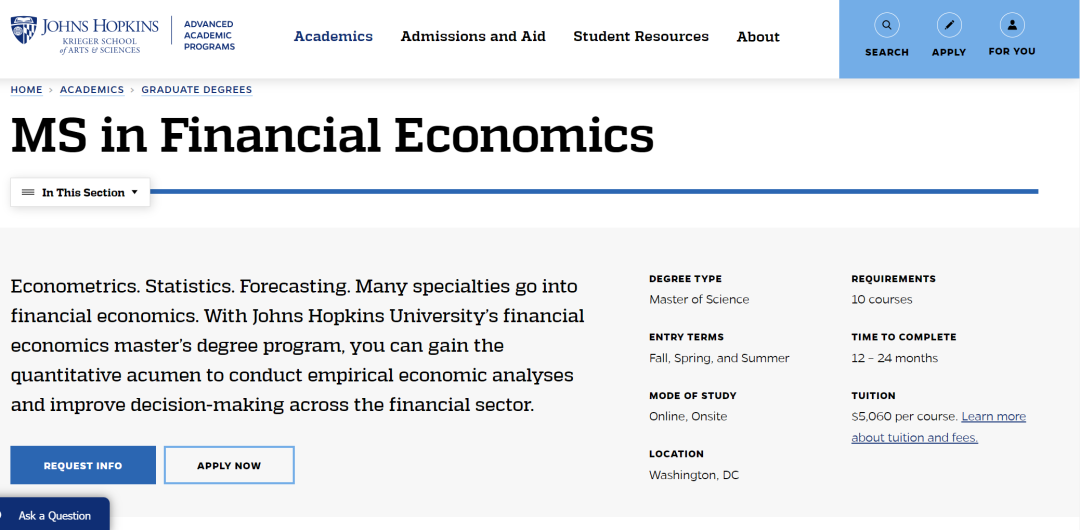Click the Johns Hopkins shield logo
The width and height of the screenshot is (1080, 530).
(23, 31)
